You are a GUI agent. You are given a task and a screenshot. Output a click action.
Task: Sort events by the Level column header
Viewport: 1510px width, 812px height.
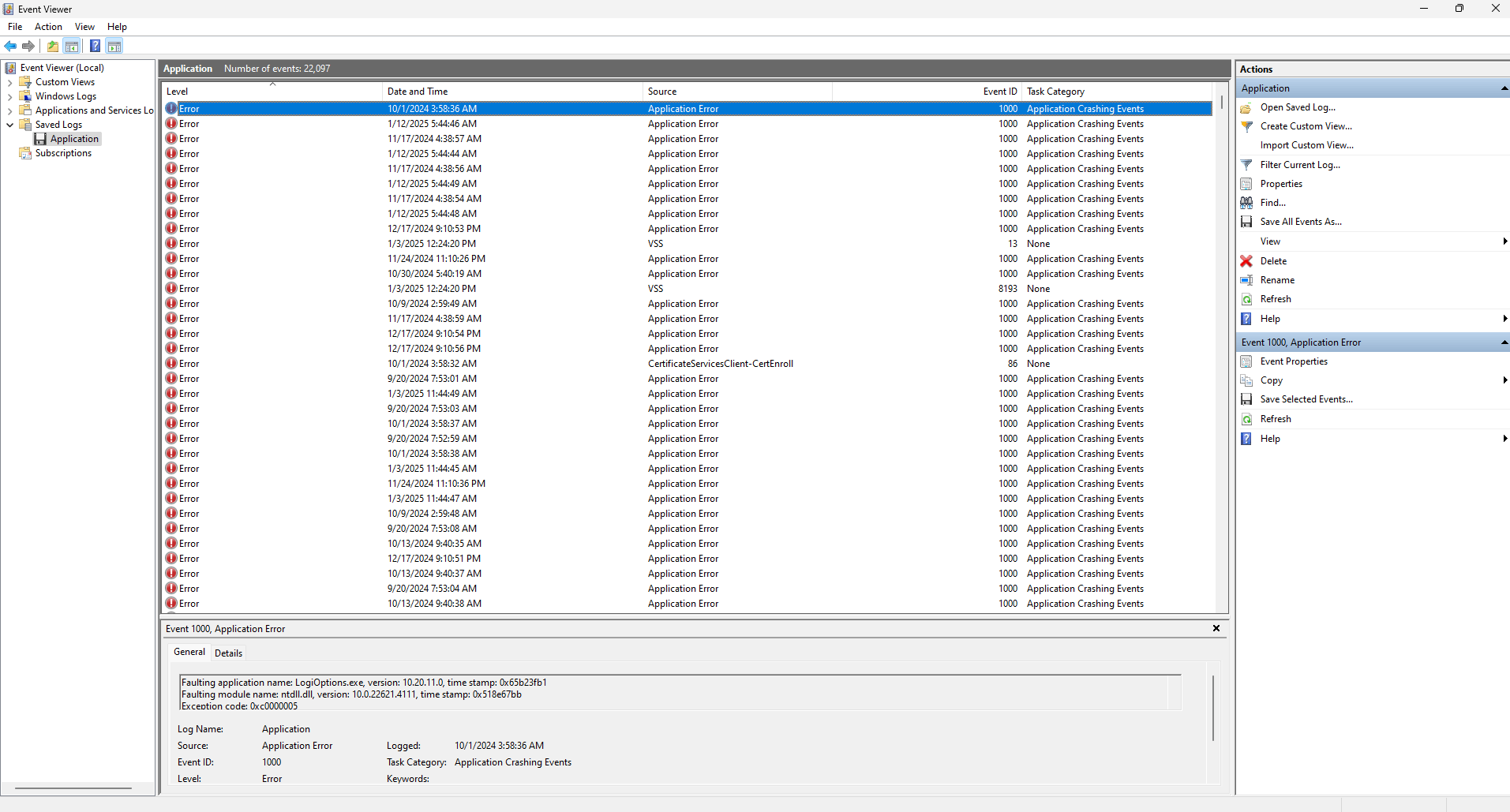click(272, 92)
